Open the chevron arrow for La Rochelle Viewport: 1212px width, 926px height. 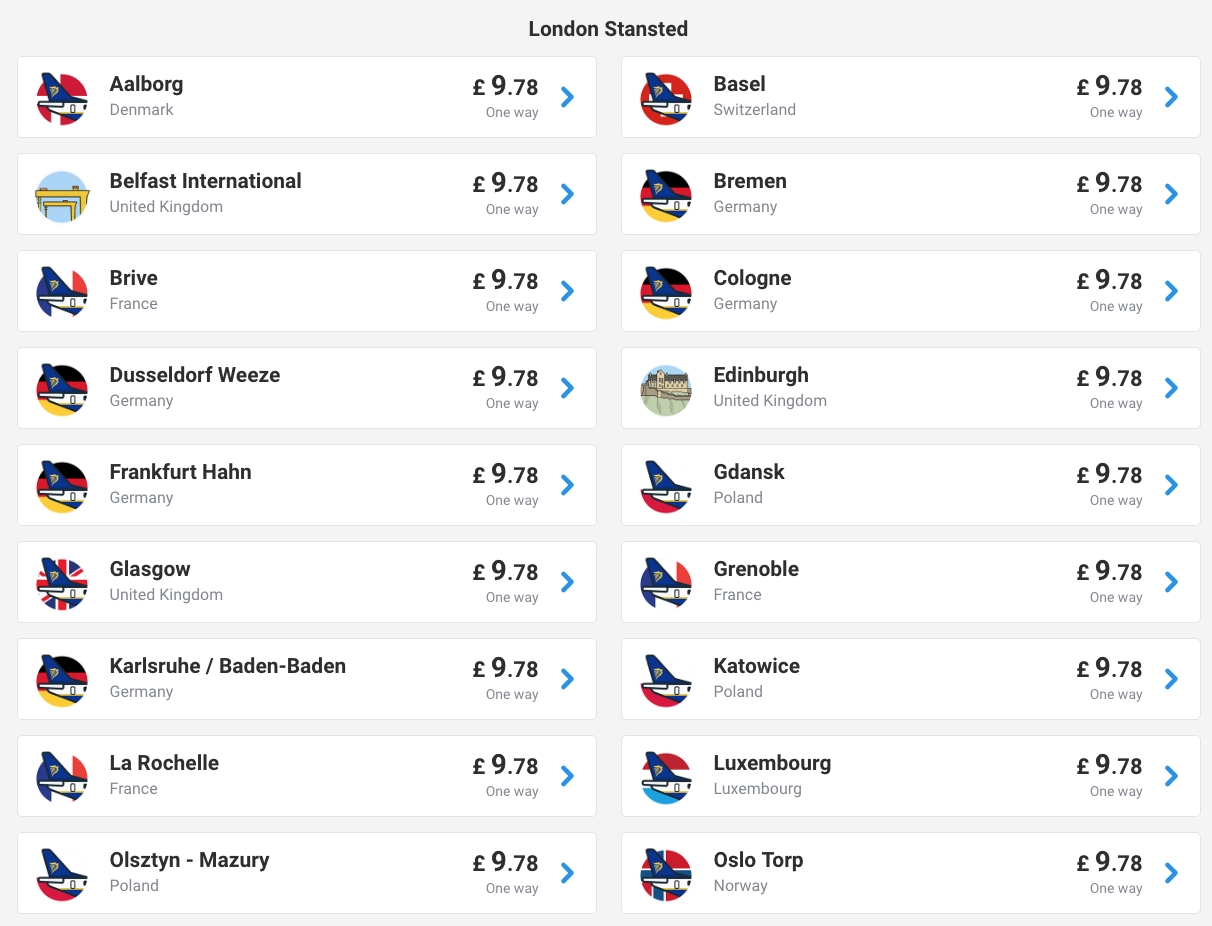point(568,776)
